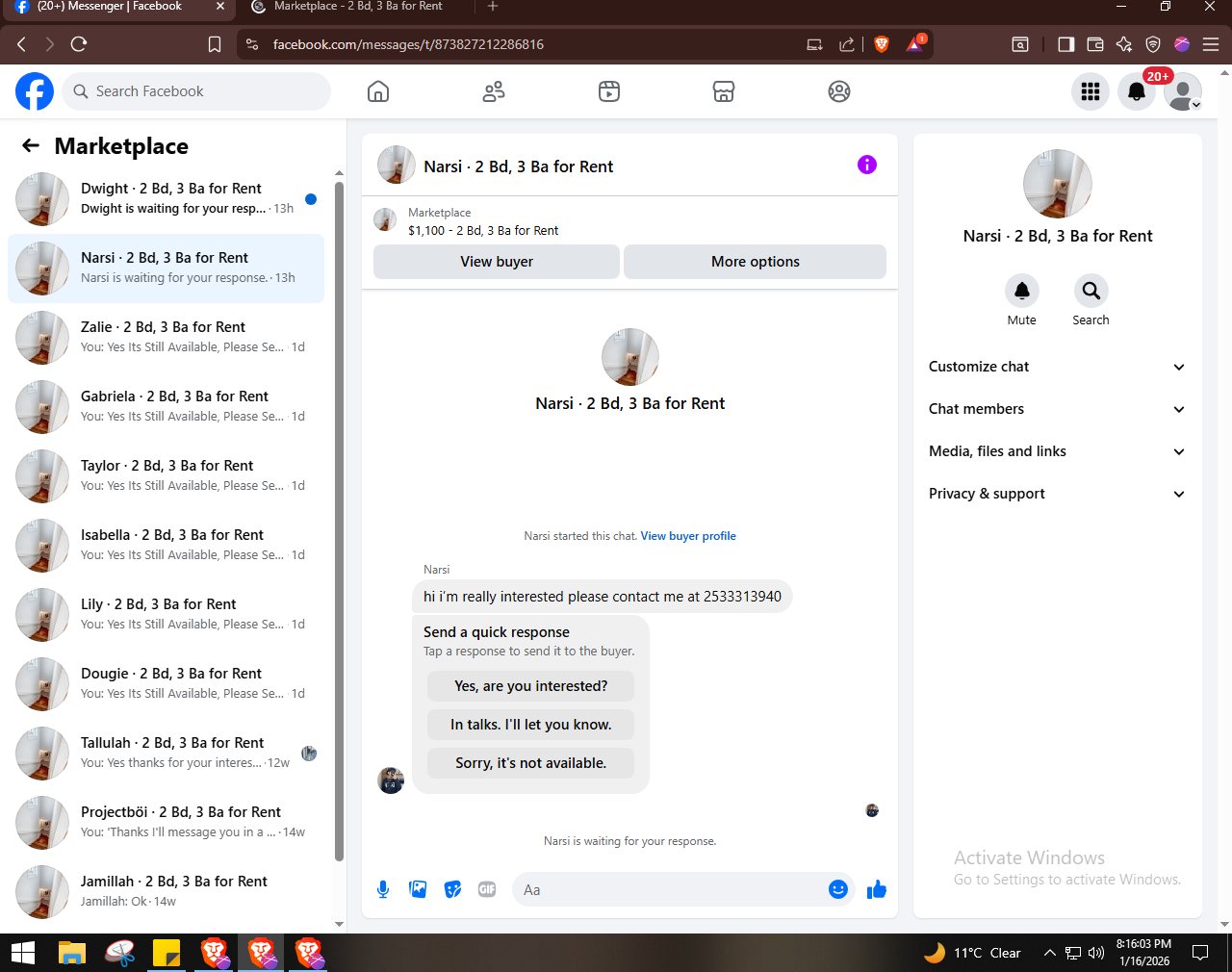Viewport: 1232px width, 972px height.
Task: Toggle the browser sidebar panel
Action: (x=1065, y=44)
